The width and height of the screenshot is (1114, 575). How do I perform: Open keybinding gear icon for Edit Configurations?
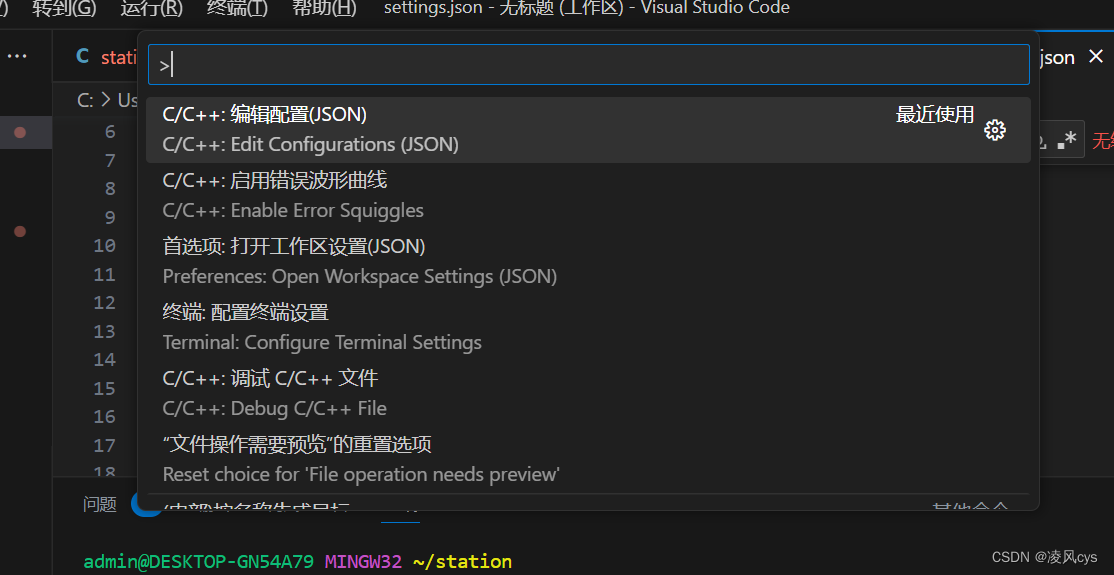click(995, 130)
